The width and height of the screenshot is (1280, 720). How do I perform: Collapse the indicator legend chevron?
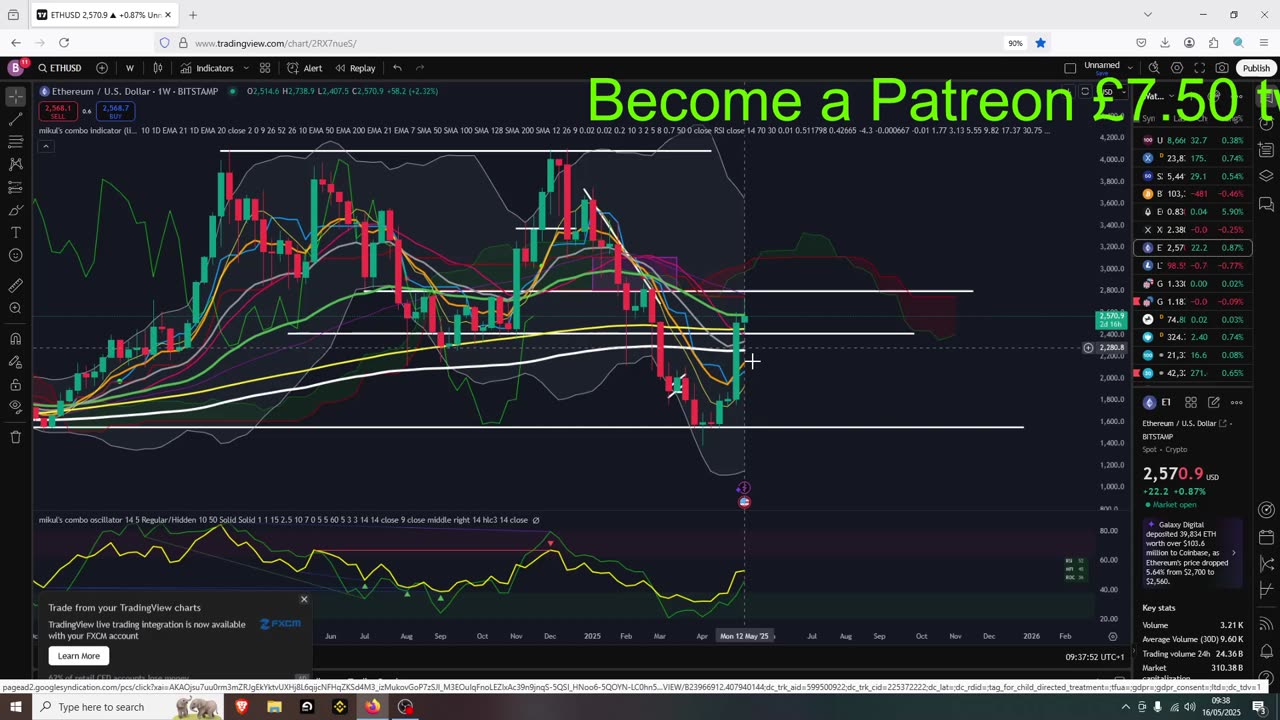point(45,146)
